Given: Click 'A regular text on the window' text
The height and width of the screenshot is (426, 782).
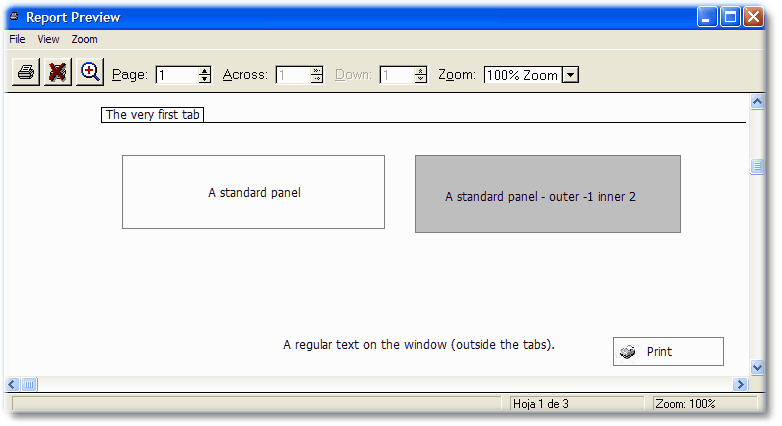Looking at the screenshot, I should click(x=419, y=345).
